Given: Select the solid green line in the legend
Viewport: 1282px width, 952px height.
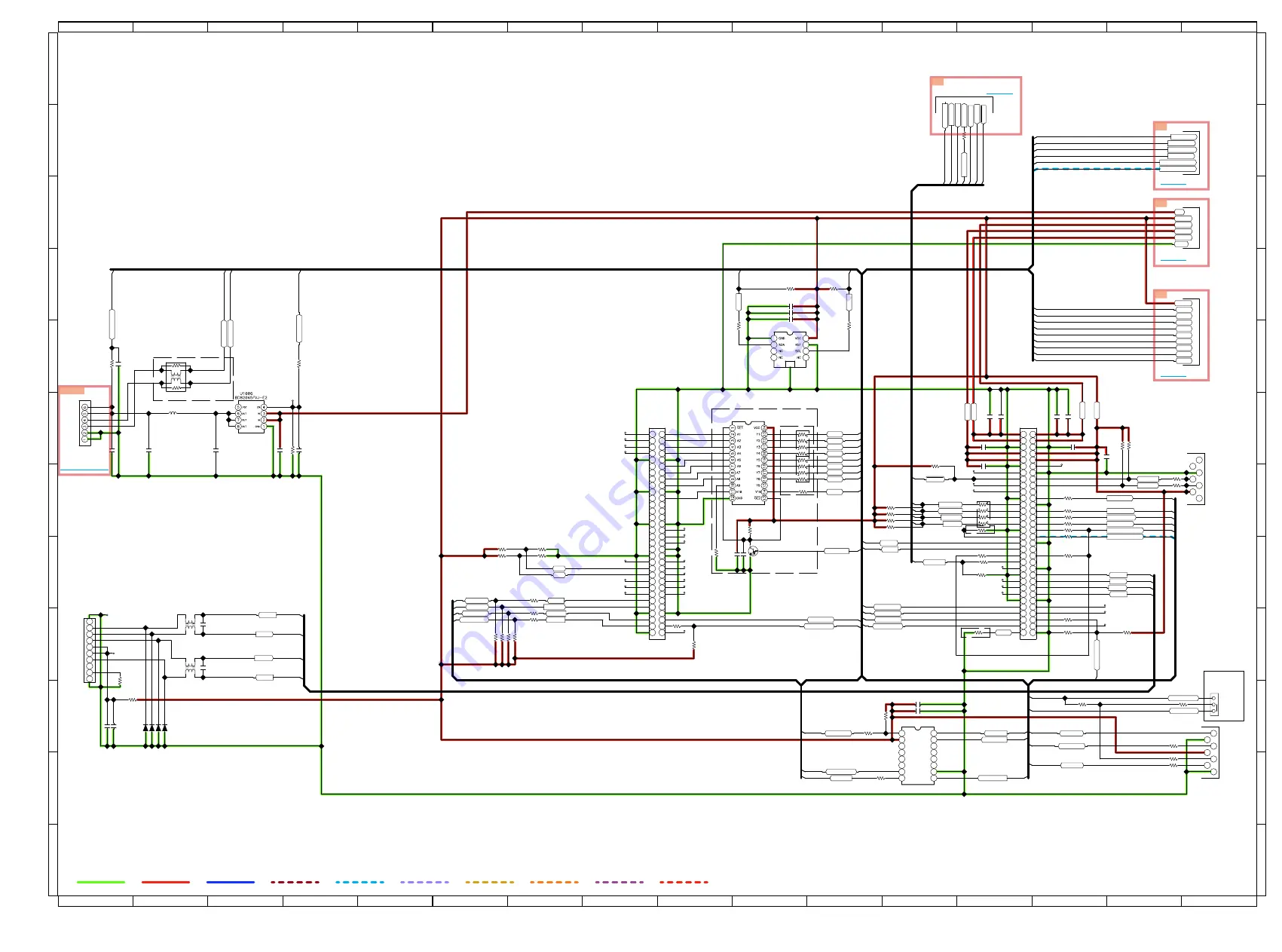Looking at the screenshot, I should [101, 882].
